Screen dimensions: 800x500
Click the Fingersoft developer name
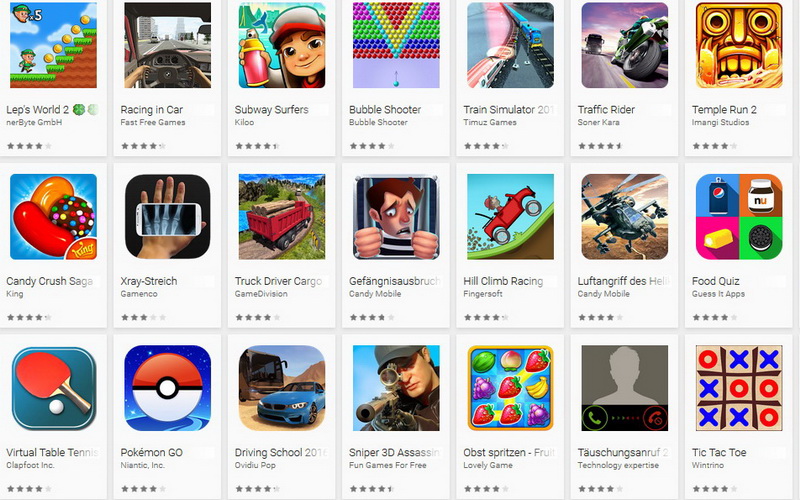coord(483,294)
